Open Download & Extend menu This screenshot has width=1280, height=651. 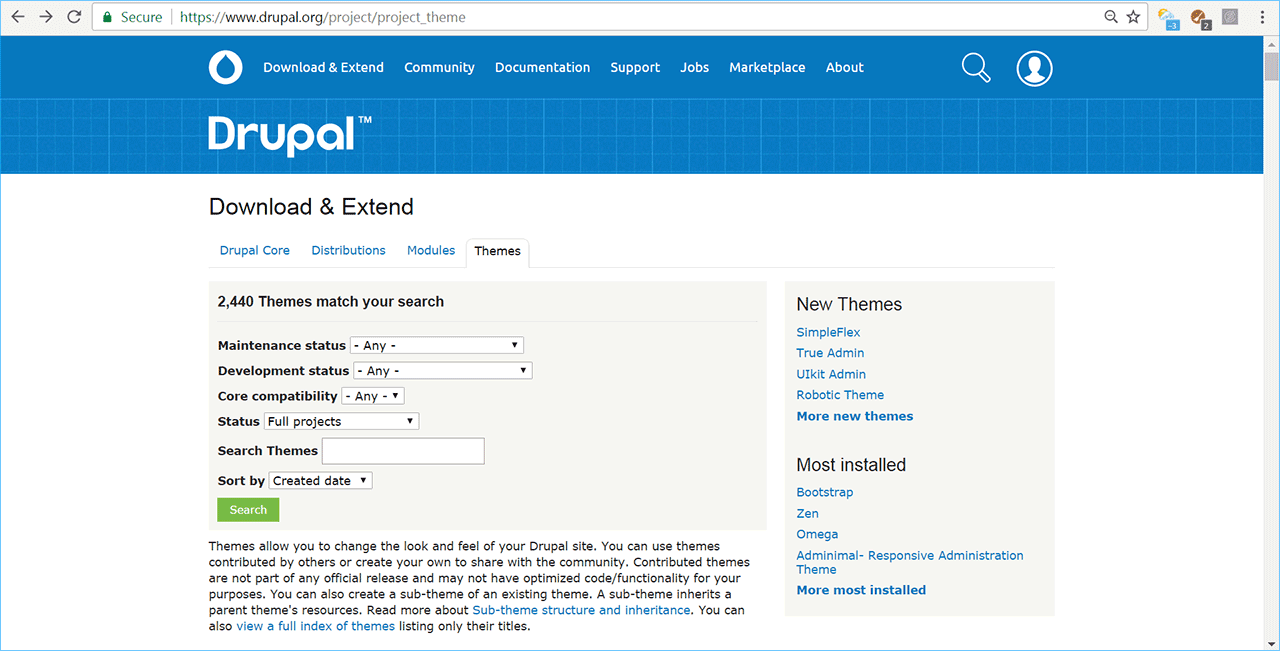[323, 67]
